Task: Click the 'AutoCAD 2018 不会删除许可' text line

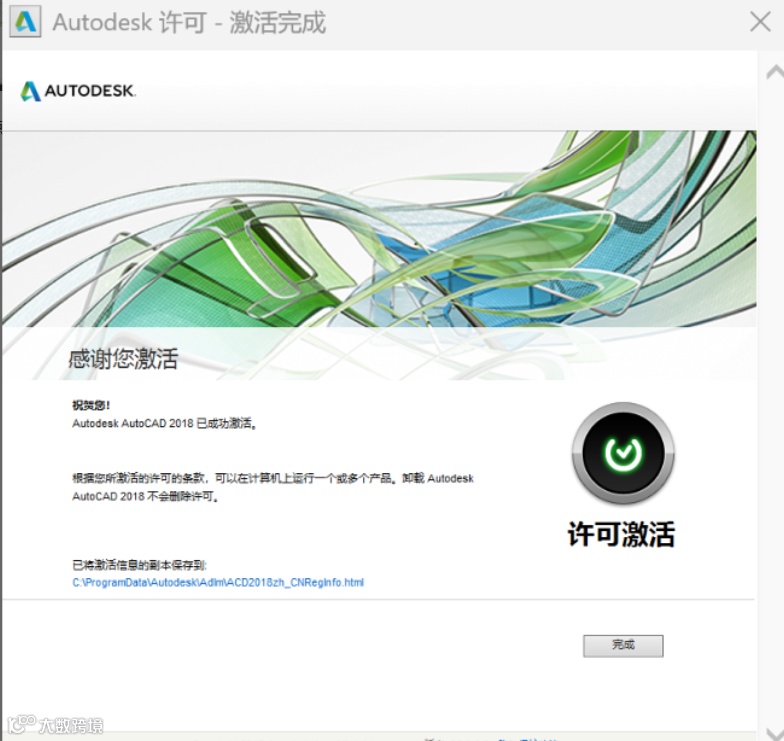Action: pos(146,496)
